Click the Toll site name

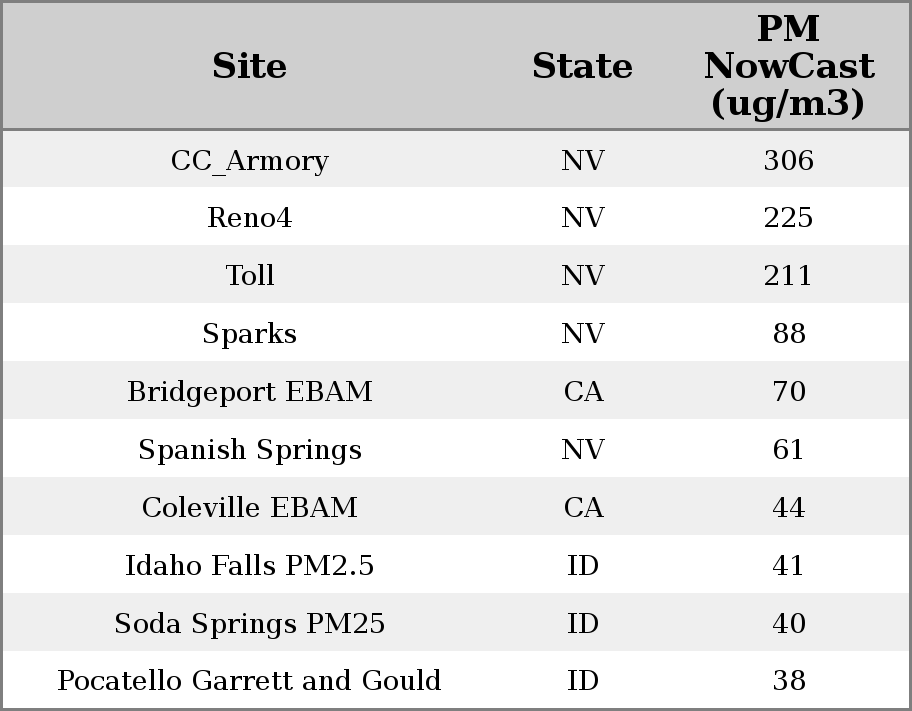click(x=249, y=276)
